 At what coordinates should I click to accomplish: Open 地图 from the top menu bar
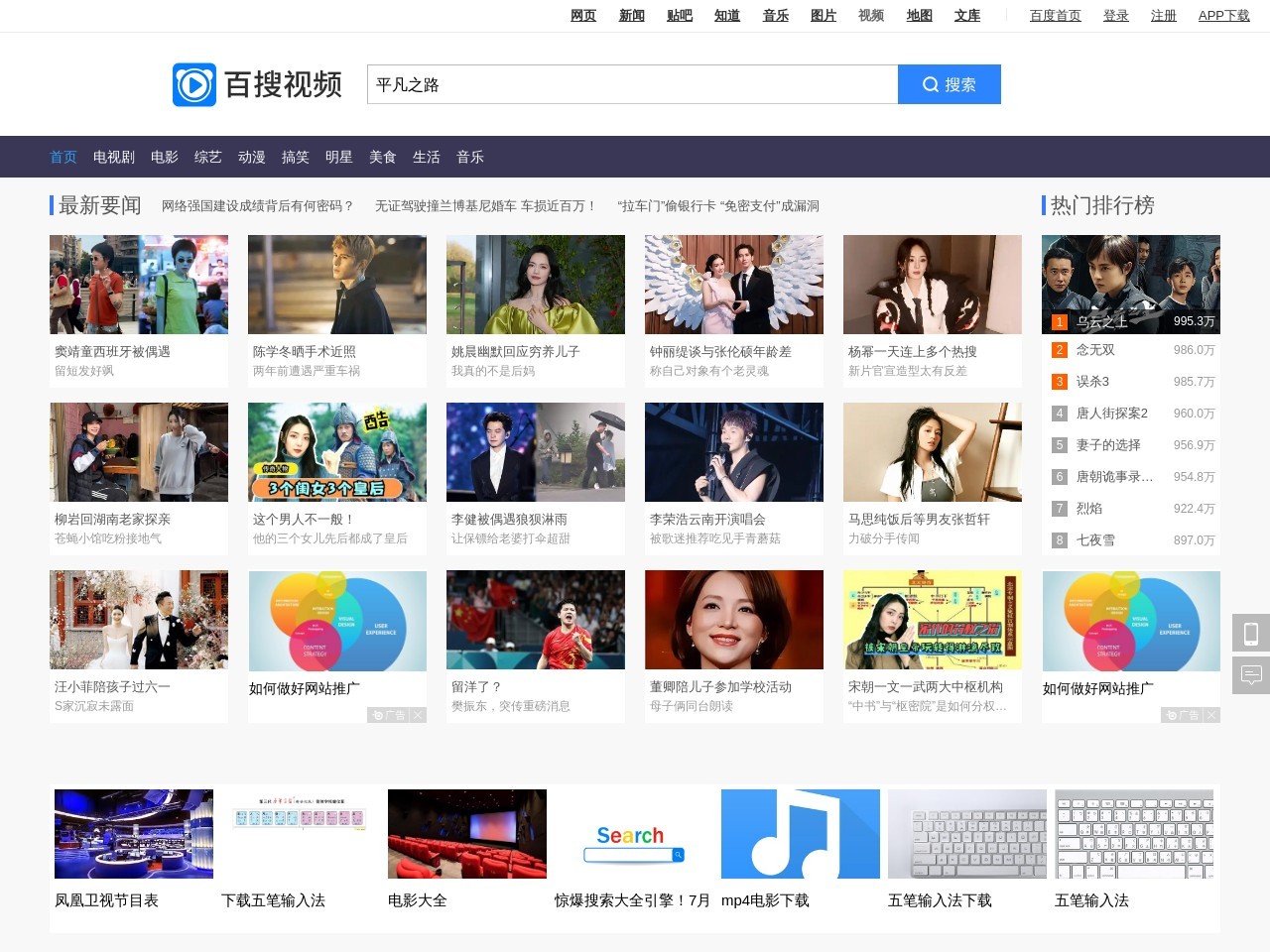[919, 15]
